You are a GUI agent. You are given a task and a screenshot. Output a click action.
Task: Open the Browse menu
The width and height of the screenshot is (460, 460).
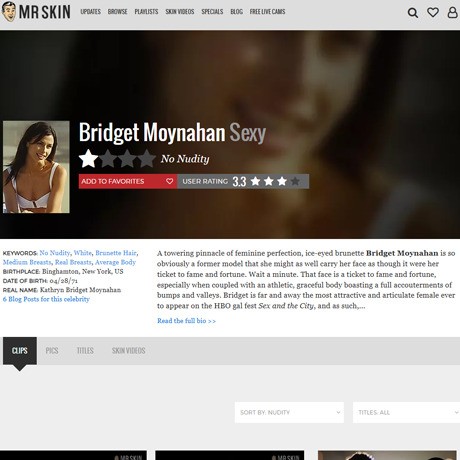coord(117,12)
